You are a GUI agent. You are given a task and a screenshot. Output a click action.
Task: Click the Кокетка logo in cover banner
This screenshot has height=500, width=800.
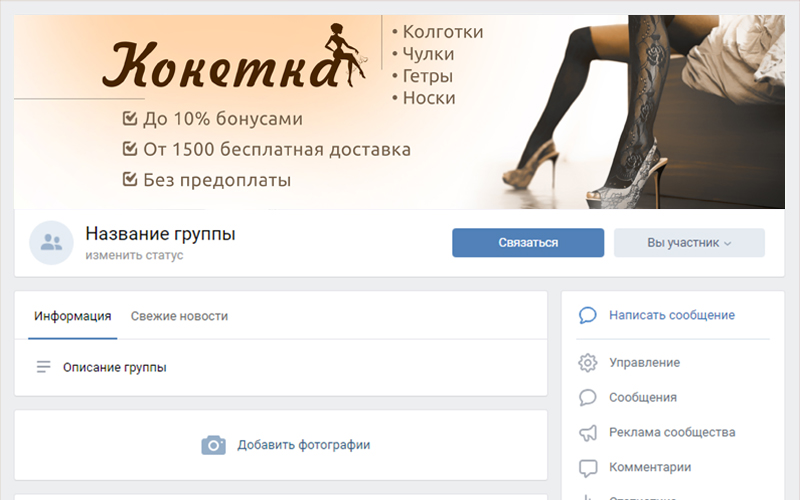coord(235,57)
